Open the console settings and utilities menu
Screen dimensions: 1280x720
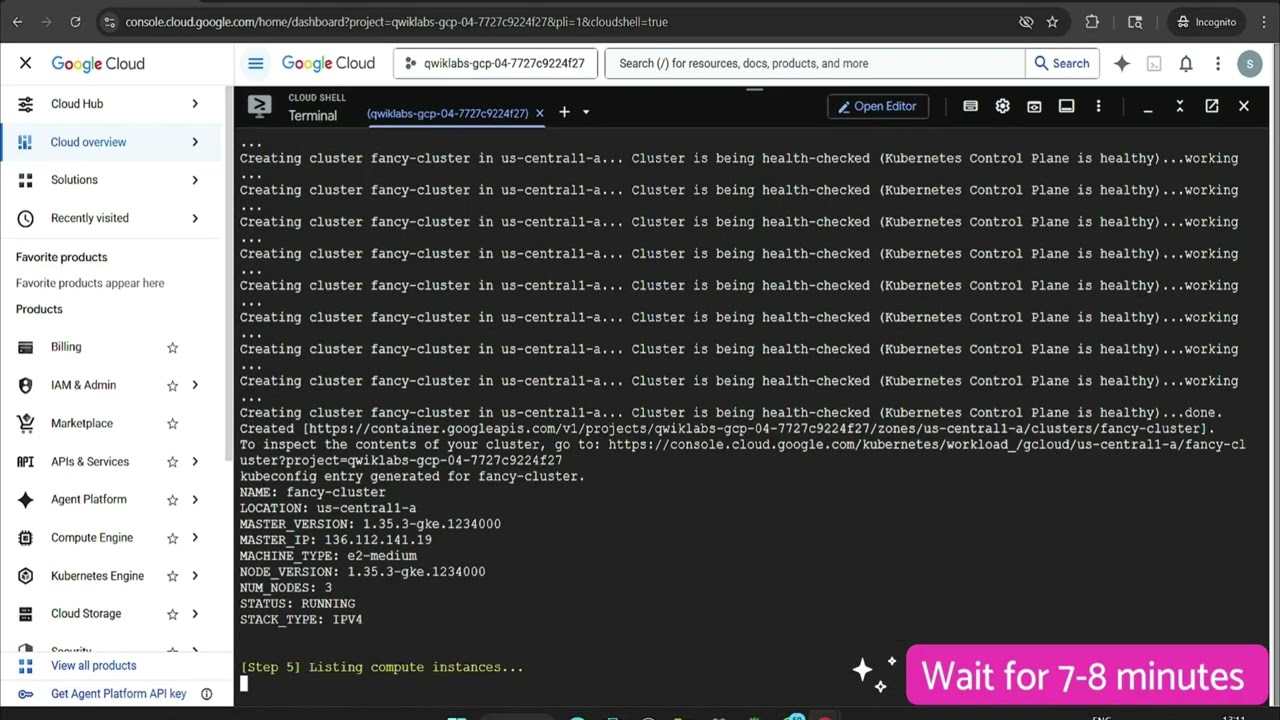point(1218,63)
